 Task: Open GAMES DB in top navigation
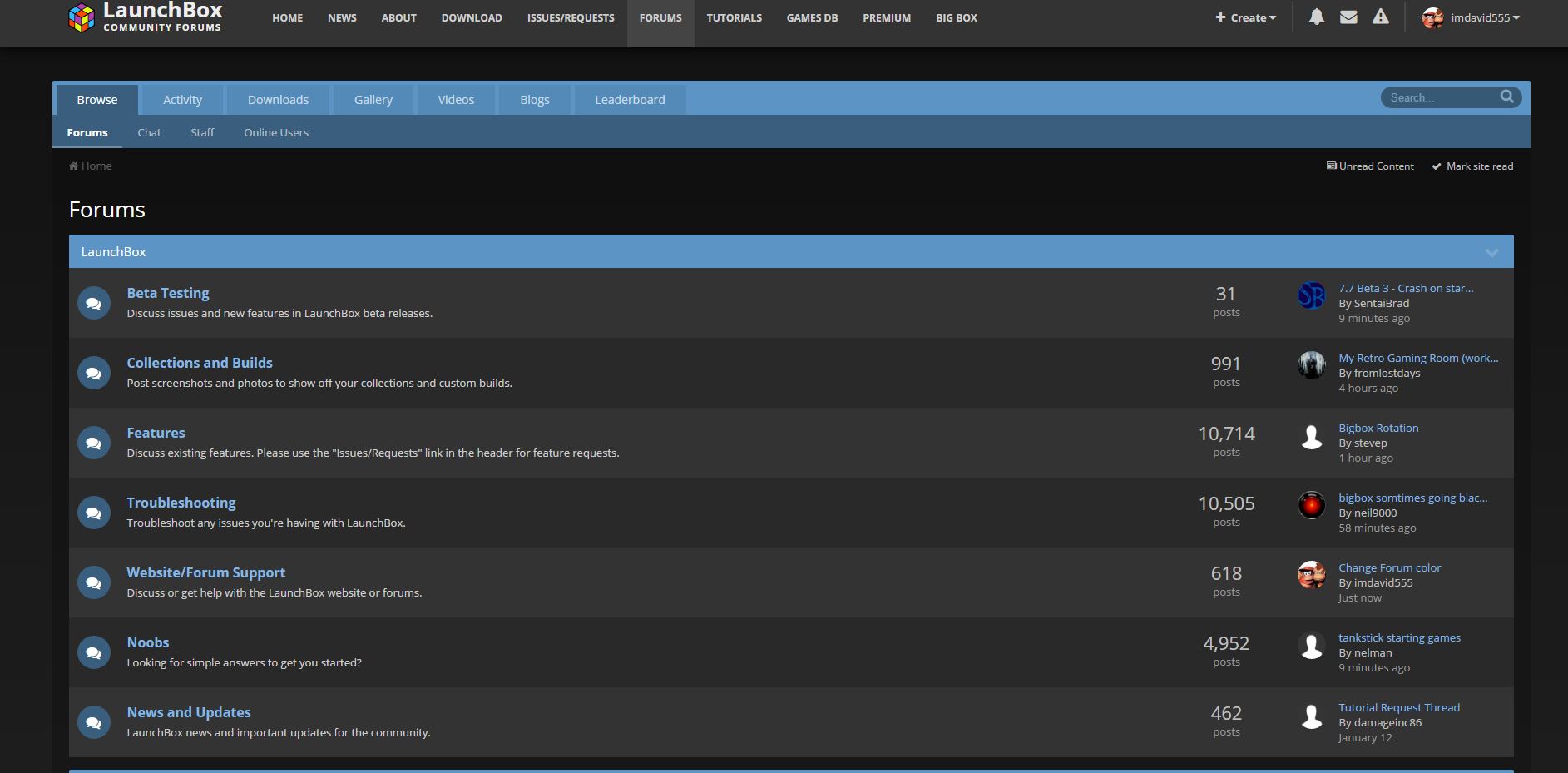pyautogui.click(x=813, y=17)
